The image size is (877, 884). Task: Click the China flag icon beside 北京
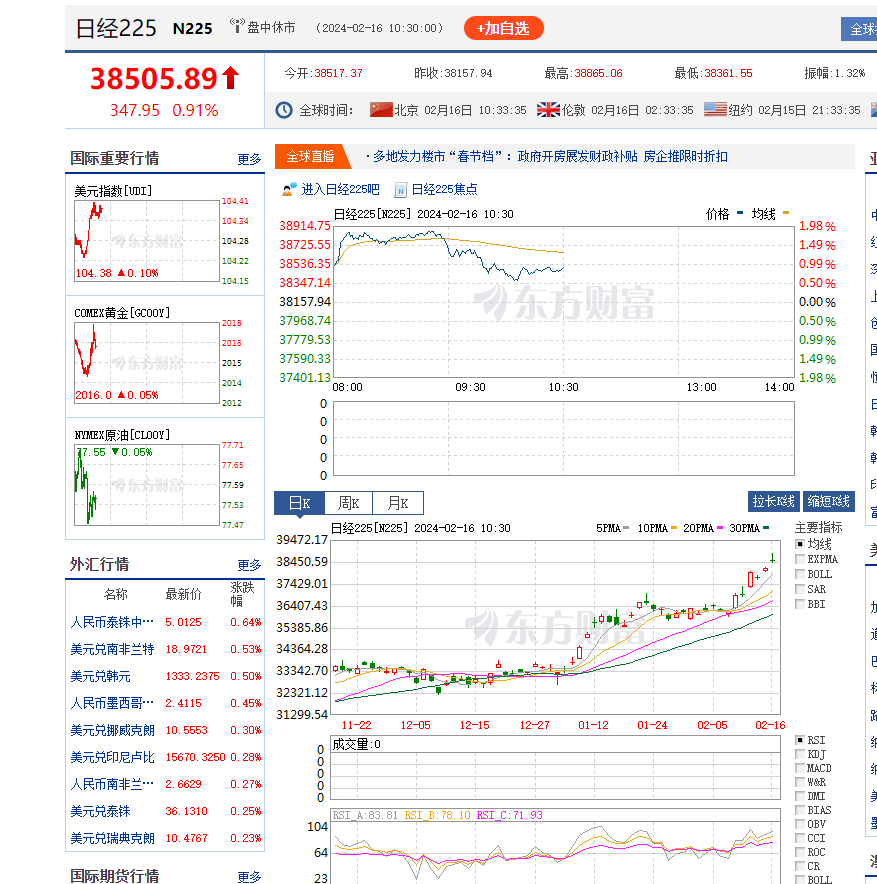[x=381, y=109]
